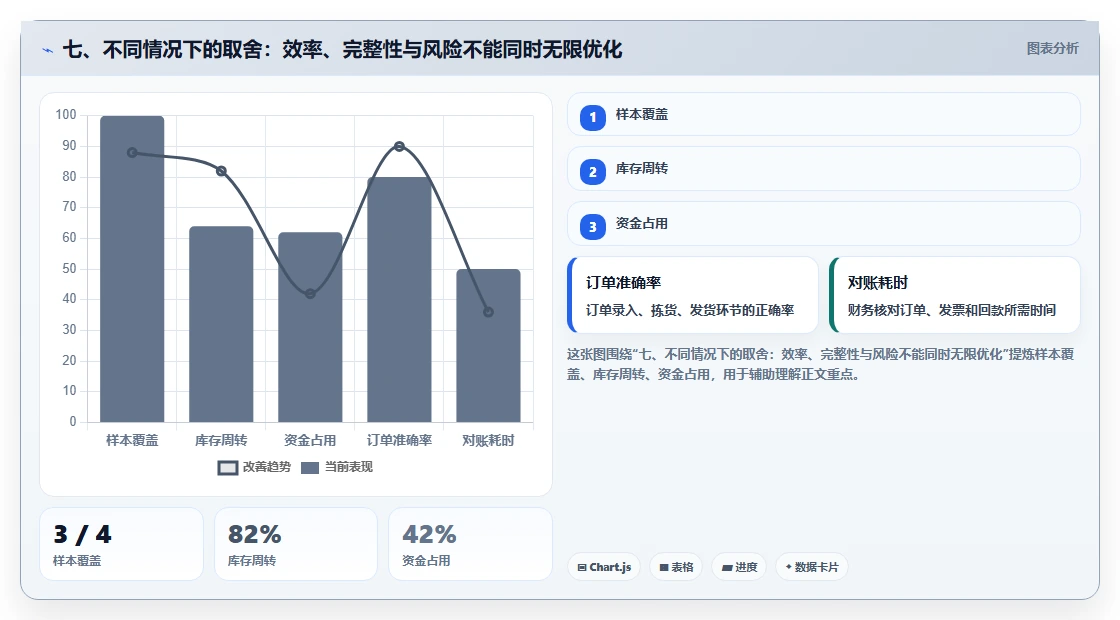Click the summary paragraph starting 这张图围绕
This screenshot has width=1120, height=620.
tap(821, 364)
